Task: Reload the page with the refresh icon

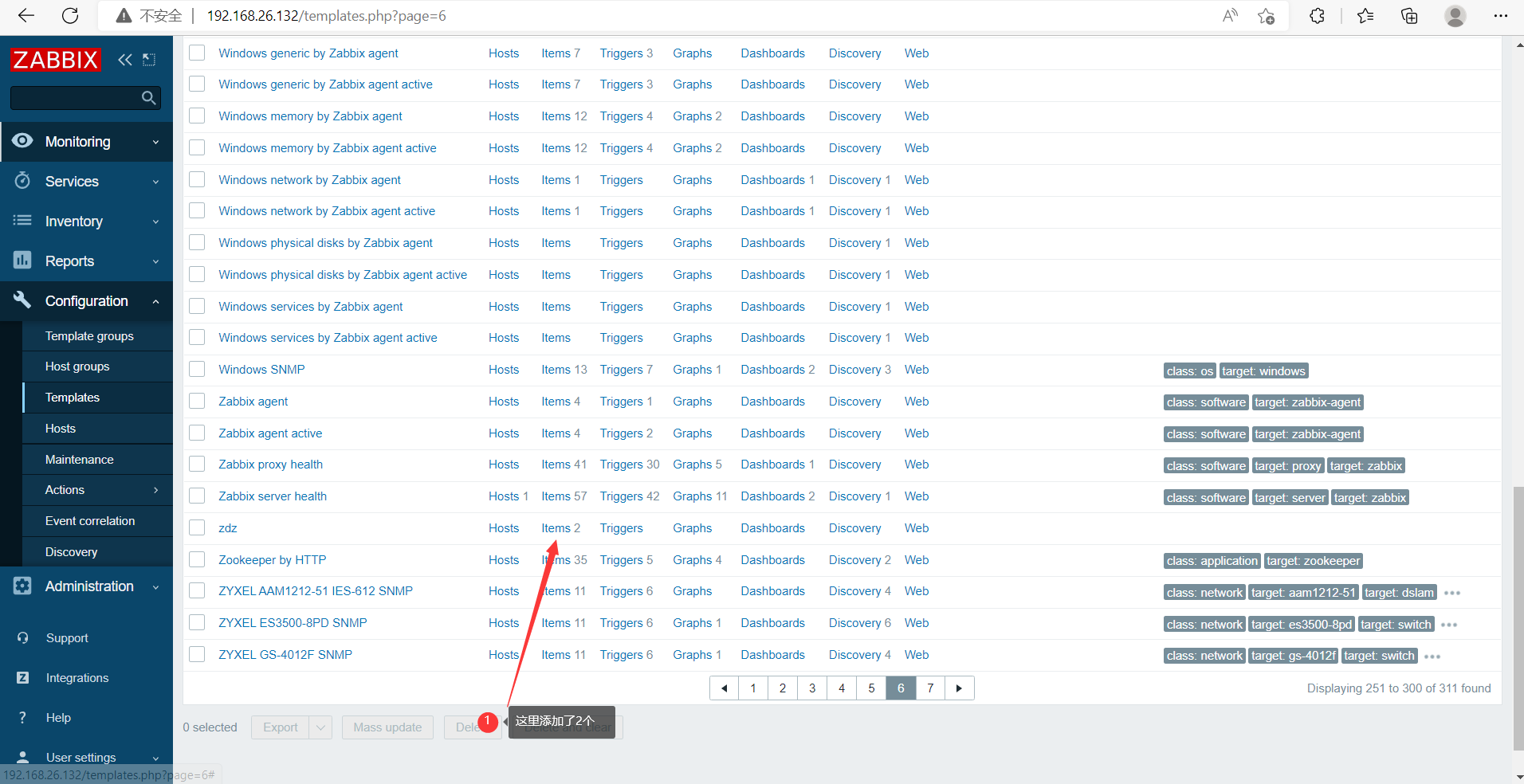Action: coord(70,16)
